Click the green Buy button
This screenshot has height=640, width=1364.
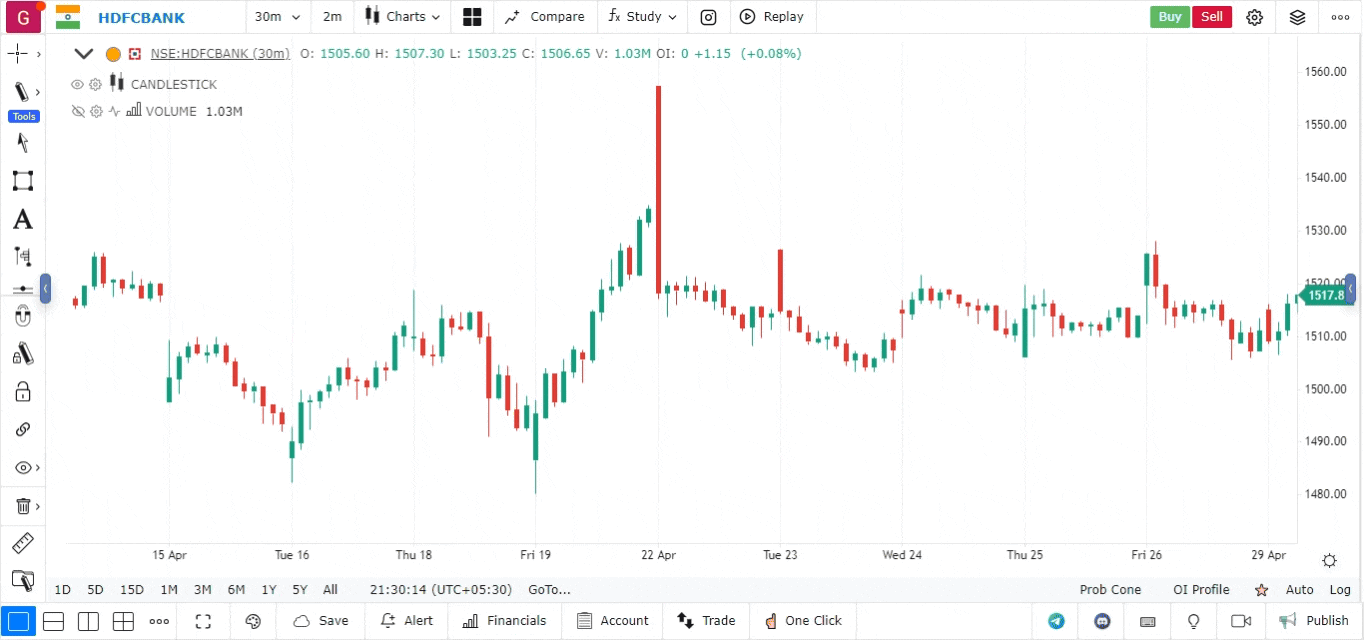[1169, 17]
